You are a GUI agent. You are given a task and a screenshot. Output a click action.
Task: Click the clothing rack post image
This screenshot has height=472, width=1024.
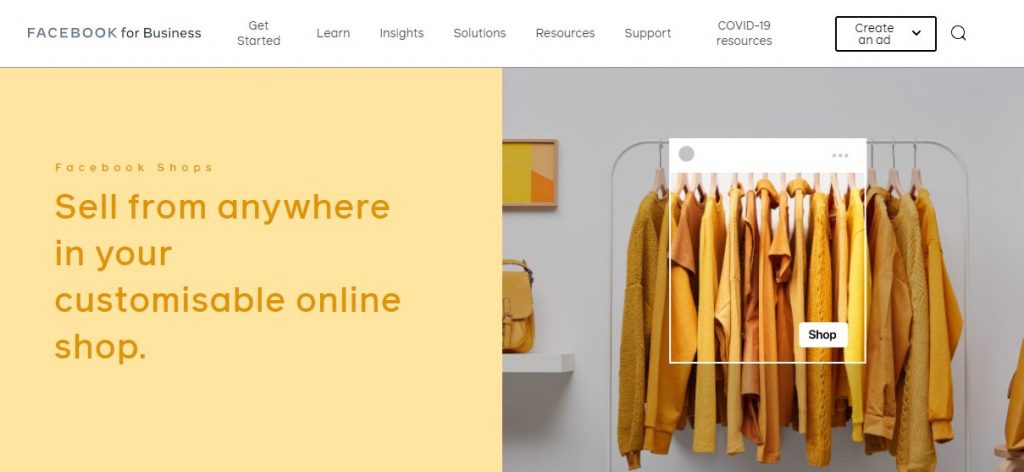767,267
